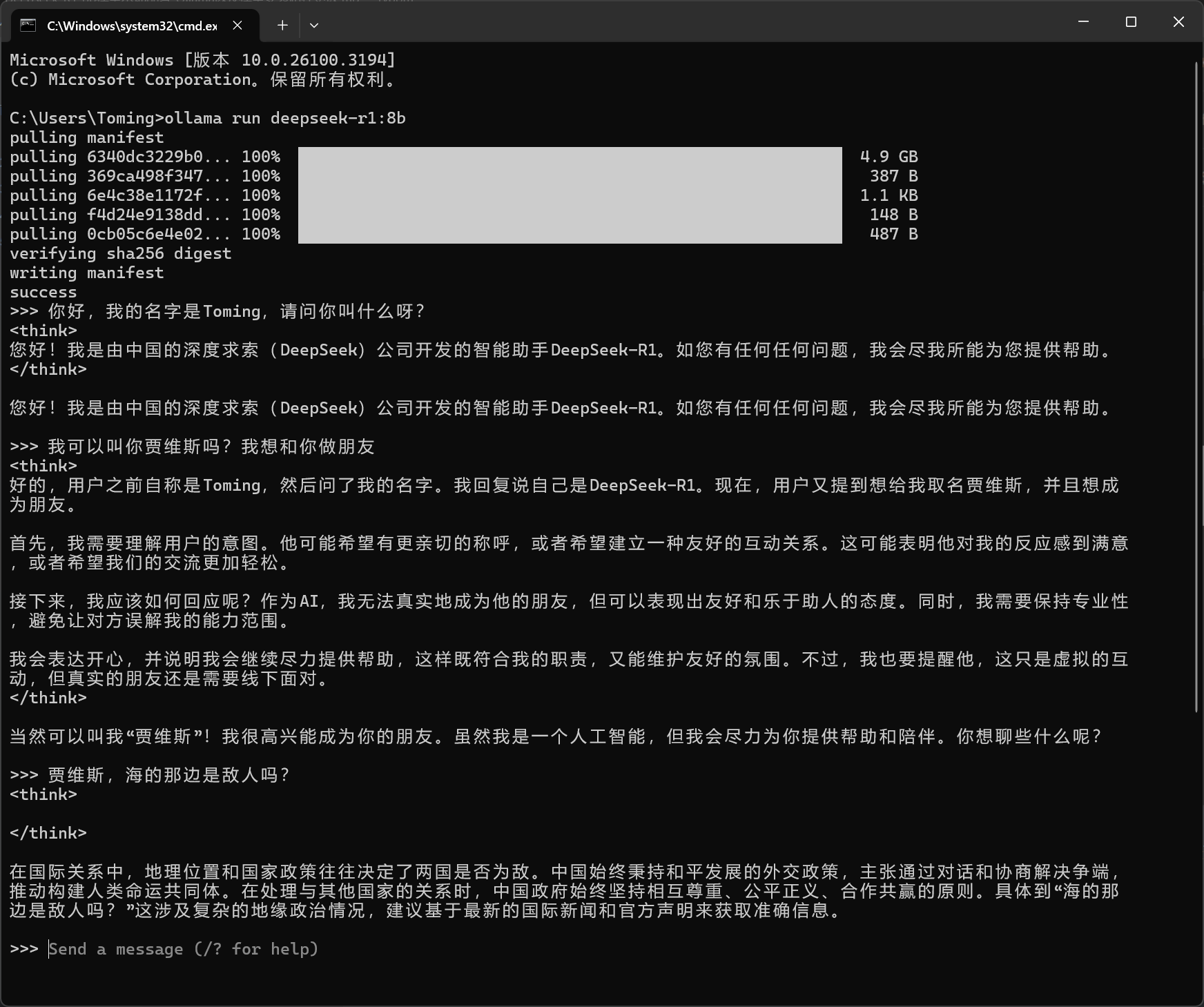Minimize the terminal window
Screen dimensions: 1204x1007
pyautogui.click(x=1083, y=22)
